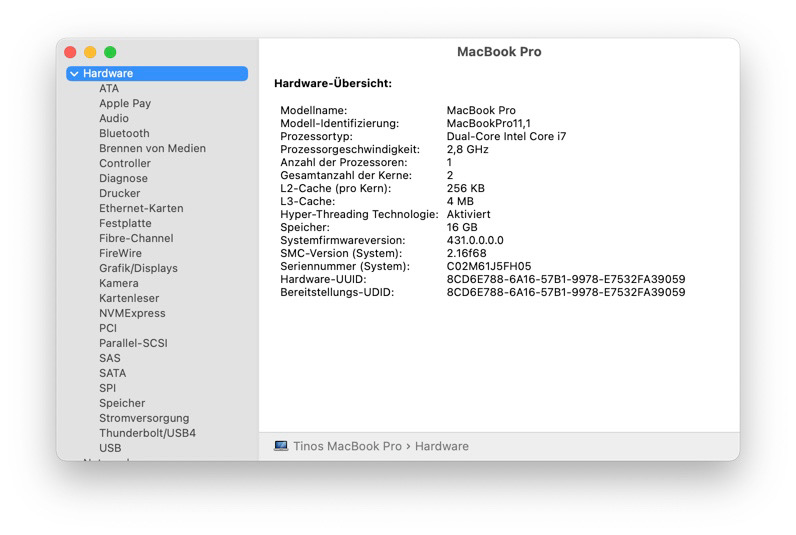Open the Fibre-Channel entry

136,238
